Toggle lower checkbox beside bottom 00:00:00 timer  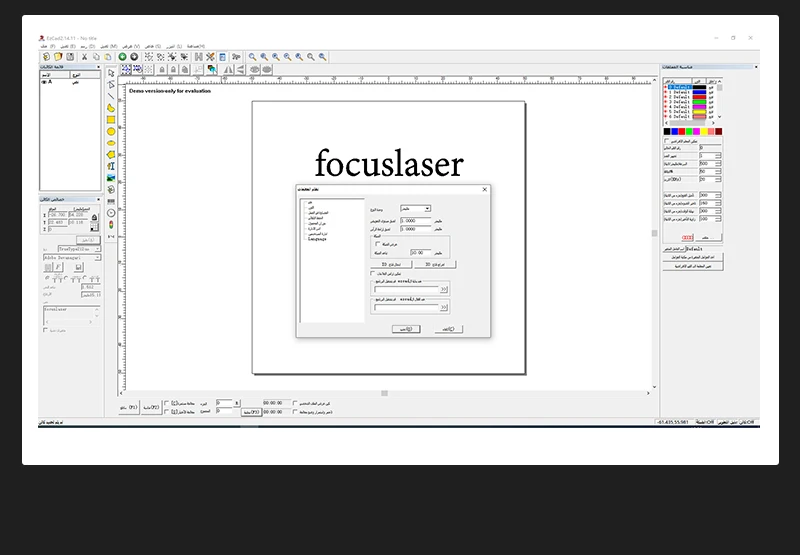pyautogui.click(x=295, y=412)
